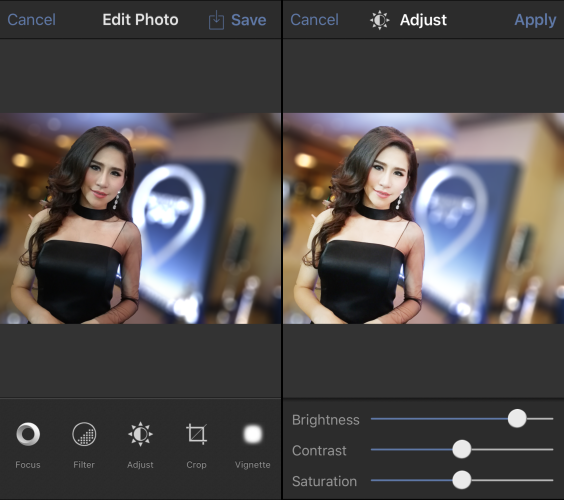
Task: Open the Filter tool icon
Action: tap(84, 434)
